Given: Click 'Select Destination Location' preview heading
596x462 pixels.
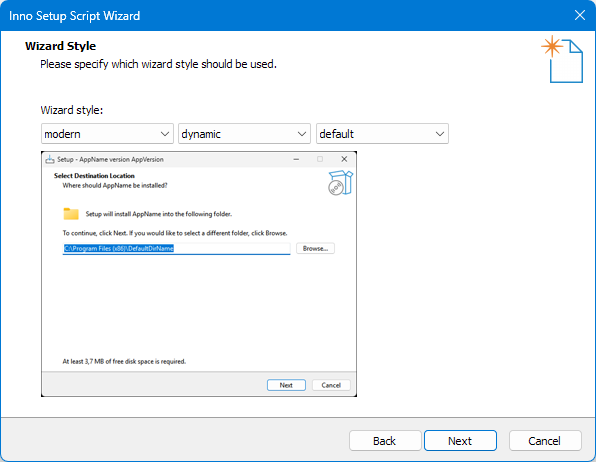Looking at the screenshot, I should coord(94,176).
